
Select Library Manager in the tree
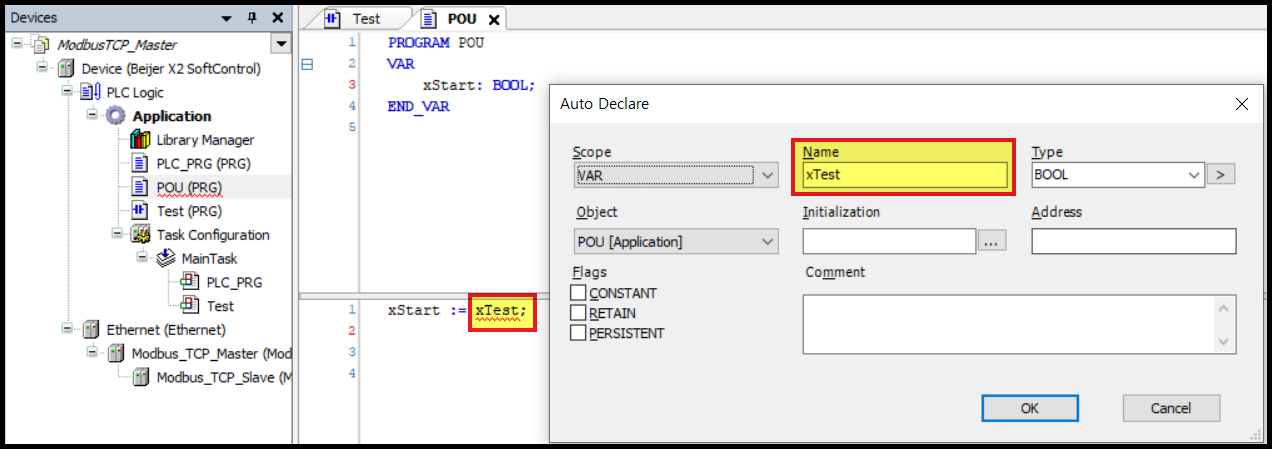coord(205,140)
